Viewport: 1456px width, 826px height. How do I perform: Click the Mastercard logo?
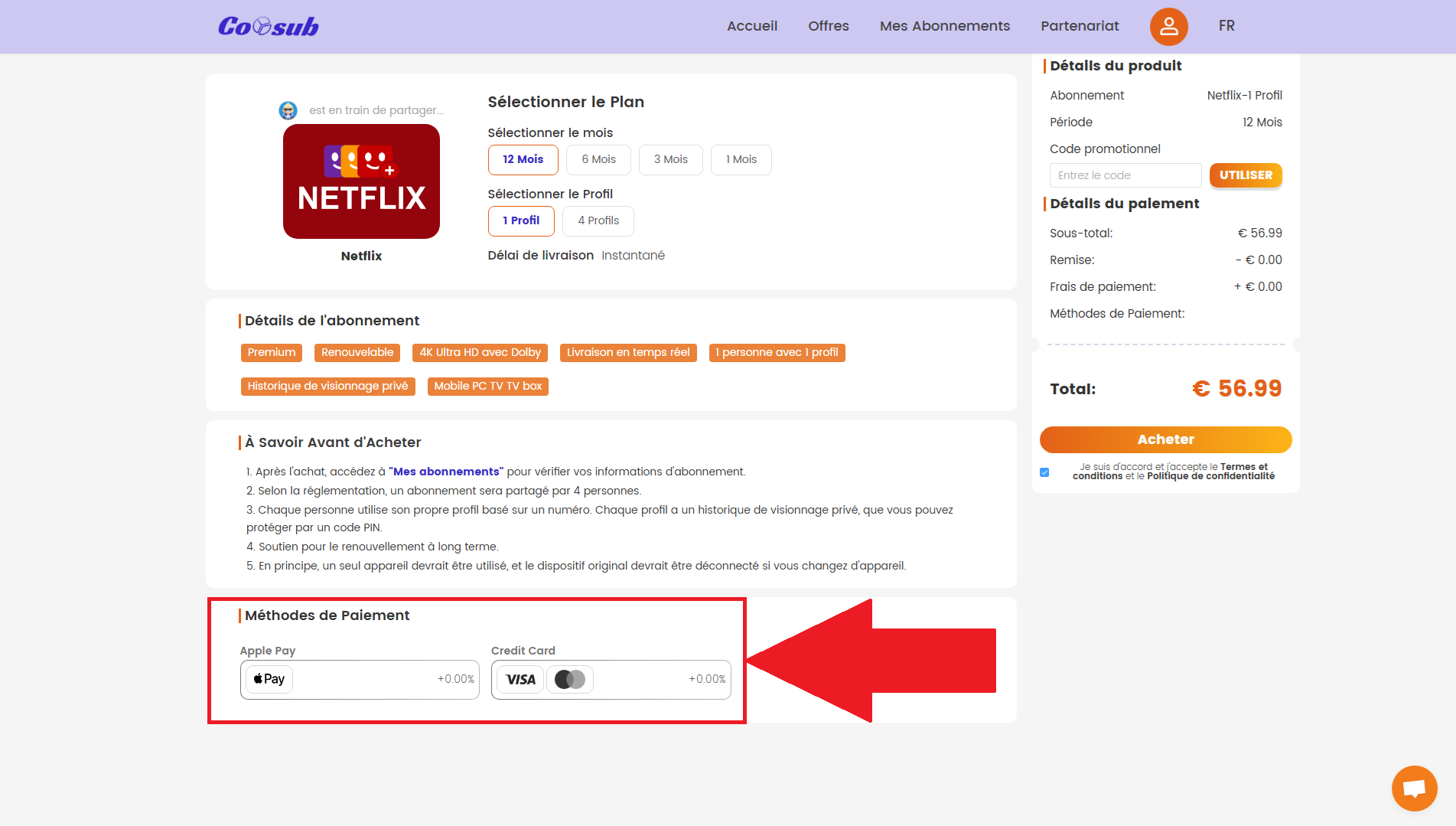coord(570,680)
